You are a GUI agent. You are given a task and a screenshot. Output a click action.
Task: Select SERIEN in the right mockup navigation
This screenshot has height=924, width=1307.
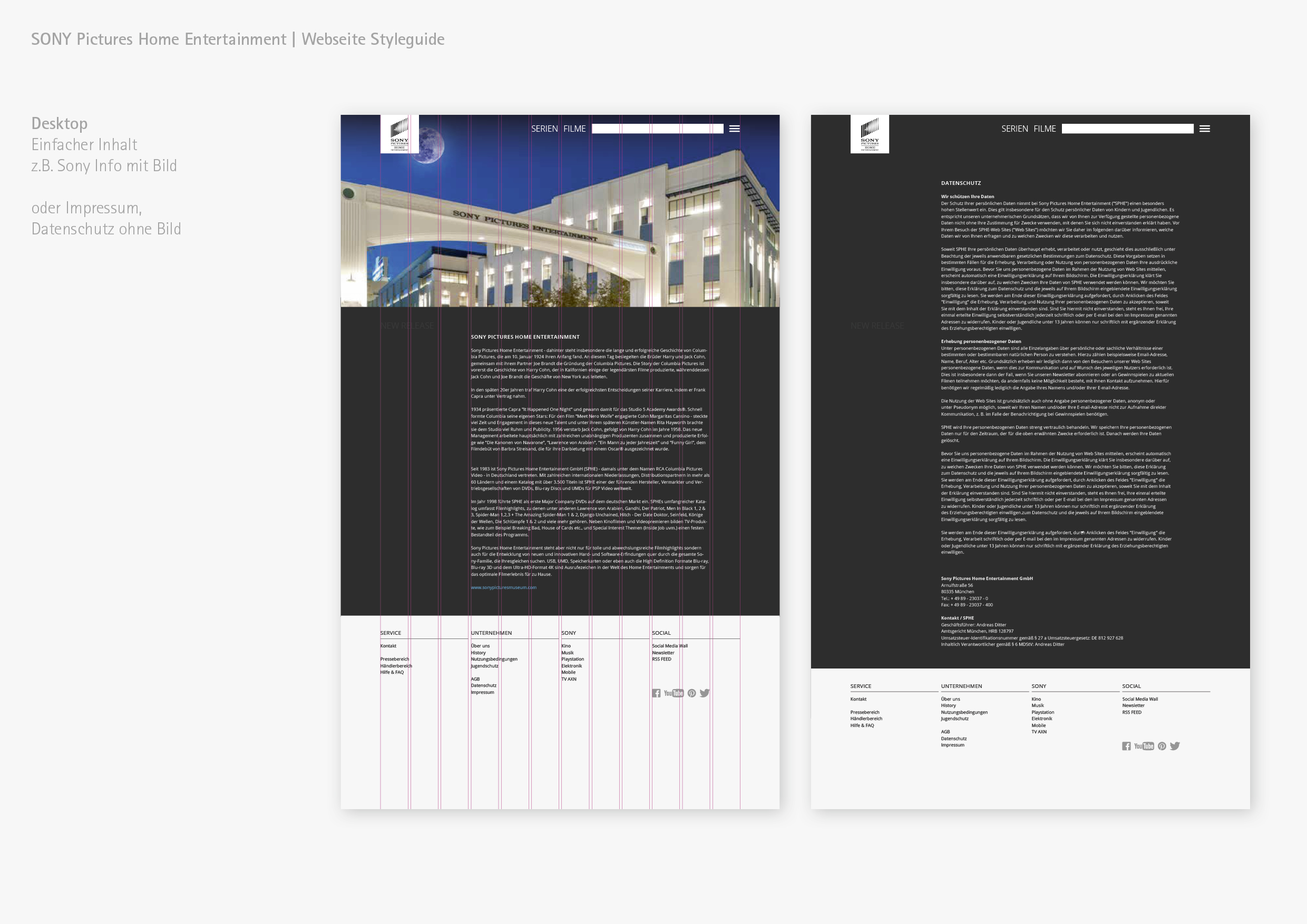pos(1015,129)
